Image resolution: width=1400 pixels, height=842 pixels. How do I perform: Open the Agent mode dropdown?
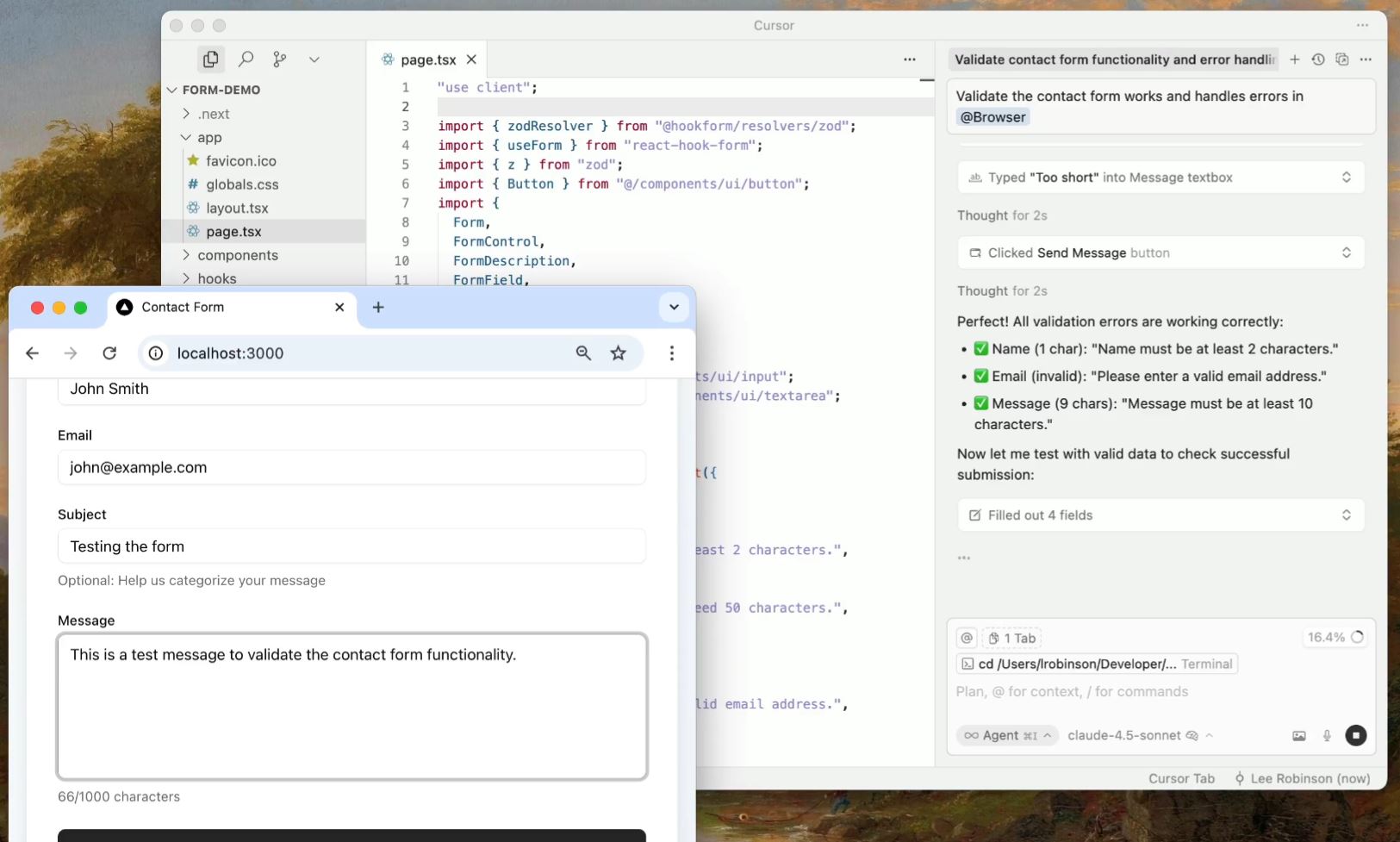[1006, 735]
